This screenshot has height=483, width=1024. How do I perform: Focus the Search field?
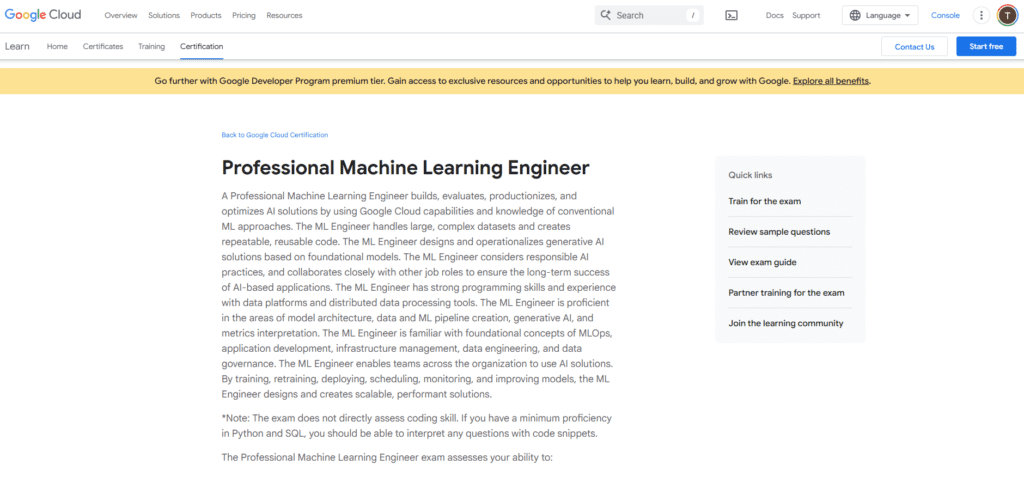[649, 16]
